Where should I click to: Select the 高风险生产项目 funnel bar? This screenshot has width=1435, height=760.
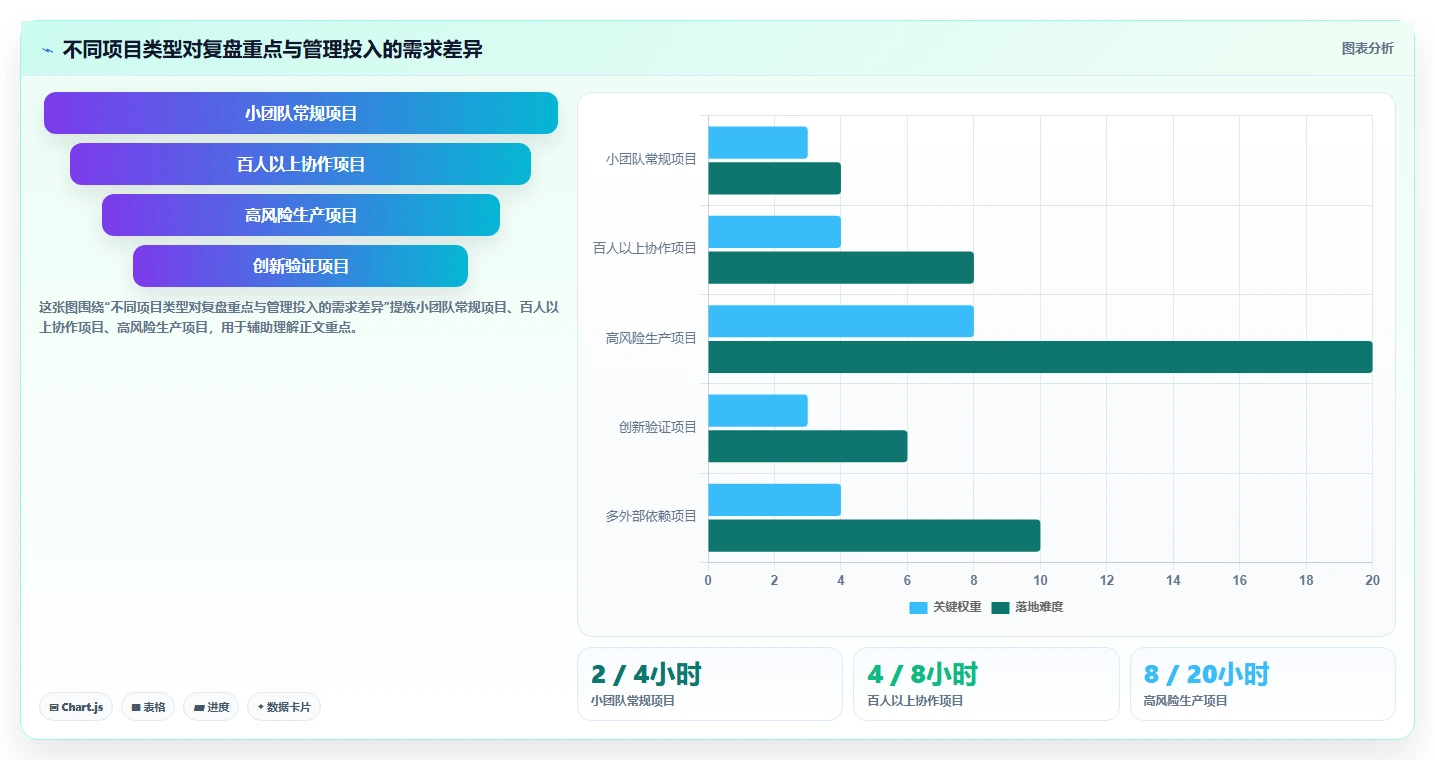tap(301, 215)
